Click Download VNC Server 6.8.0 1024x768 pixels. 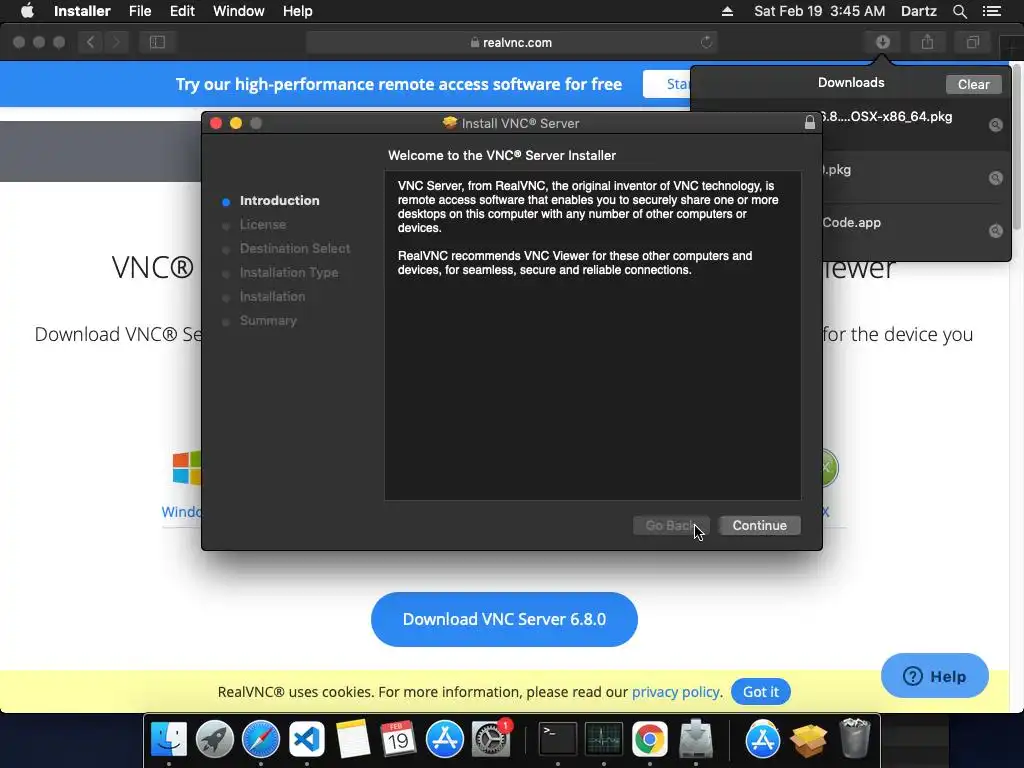click(504, 619)
